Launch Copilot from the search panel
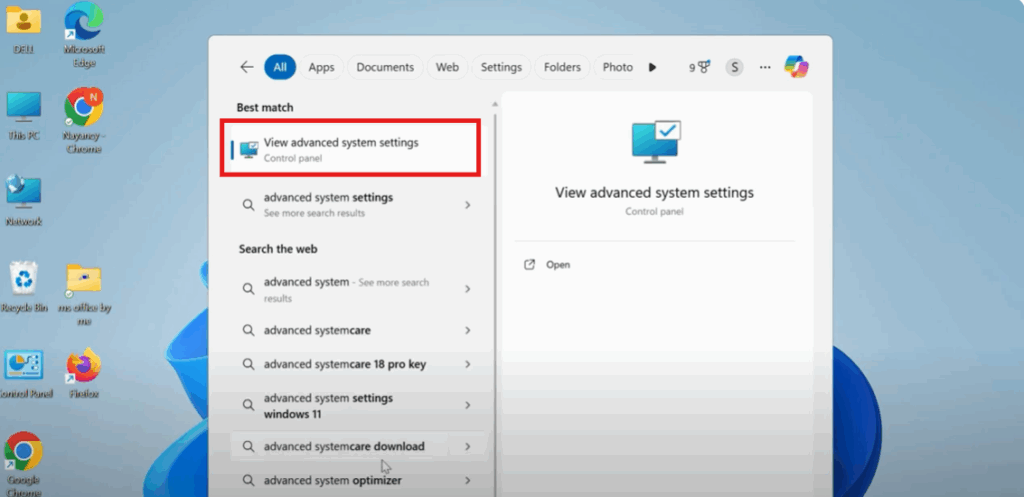This screenshot has height=497, width=1024. point(796,67)
